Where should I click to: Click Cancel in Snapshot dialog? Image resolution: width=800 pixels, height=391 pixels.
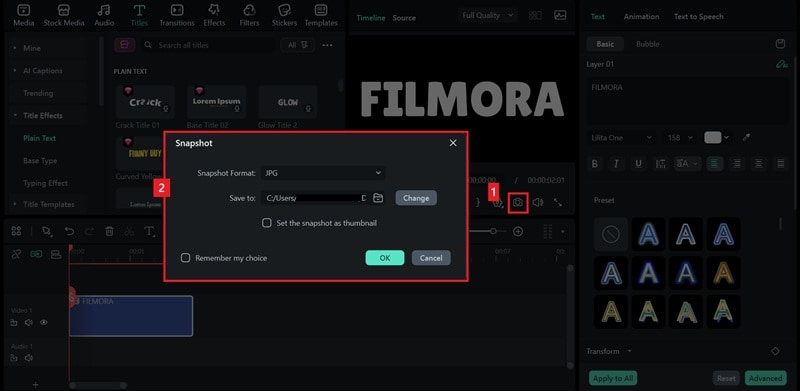(431, 258)
